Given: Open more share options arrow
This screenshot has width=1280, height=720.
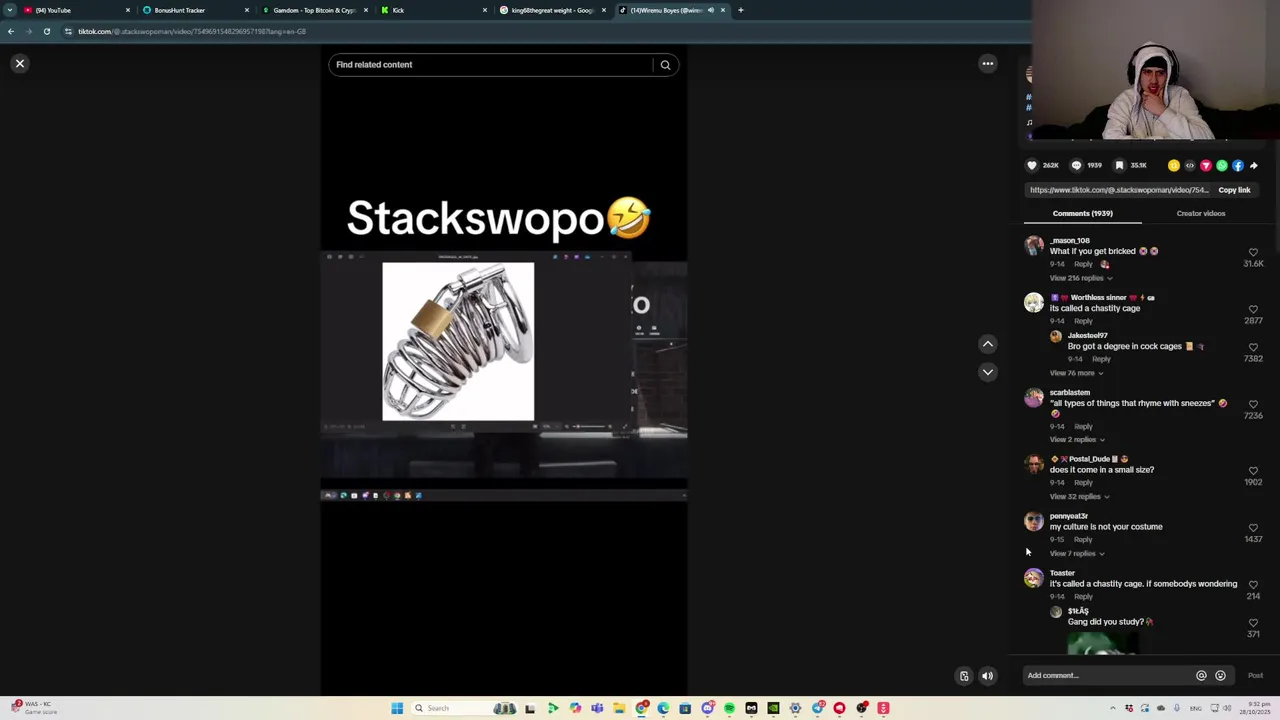Looking at the screenshot, I should click(1253, 166).
